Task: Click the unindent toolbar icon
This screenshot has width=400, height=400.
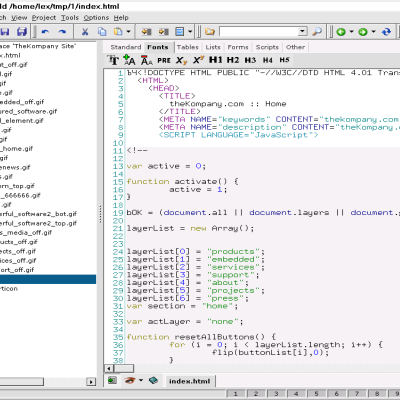Action: click(x=146, y=32)
